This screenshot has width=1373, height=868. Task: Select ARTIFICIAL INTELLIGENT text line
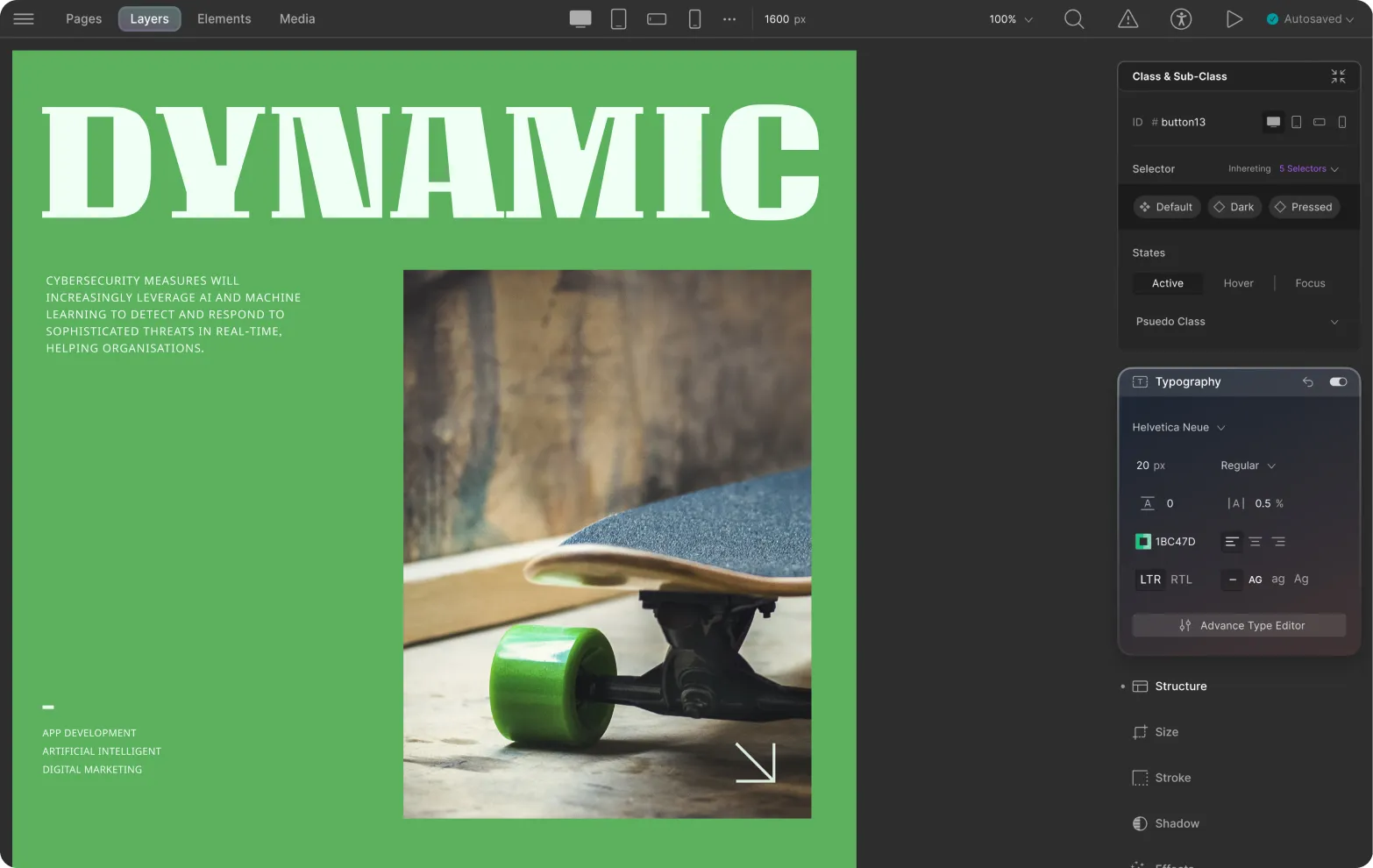pyautogui.click(x=102, y=751)
